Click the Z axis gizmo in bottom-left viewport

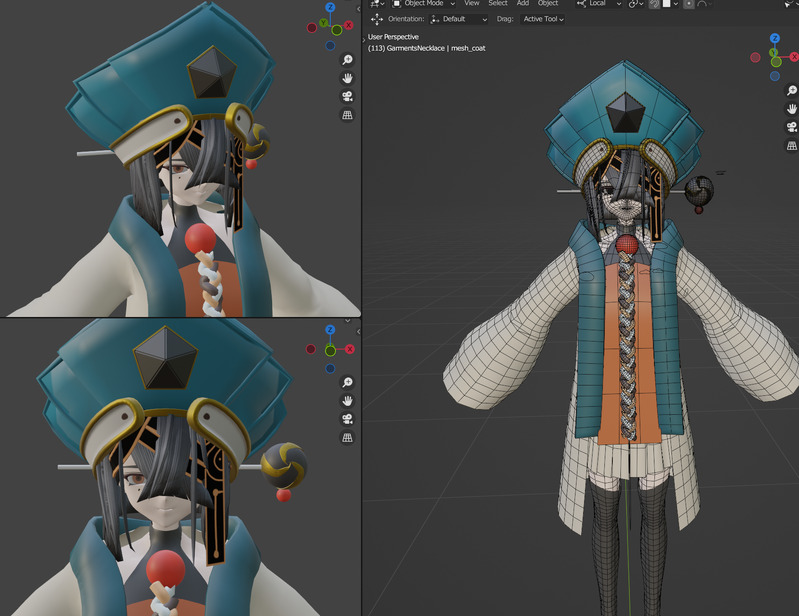click(x=330, y=330)
